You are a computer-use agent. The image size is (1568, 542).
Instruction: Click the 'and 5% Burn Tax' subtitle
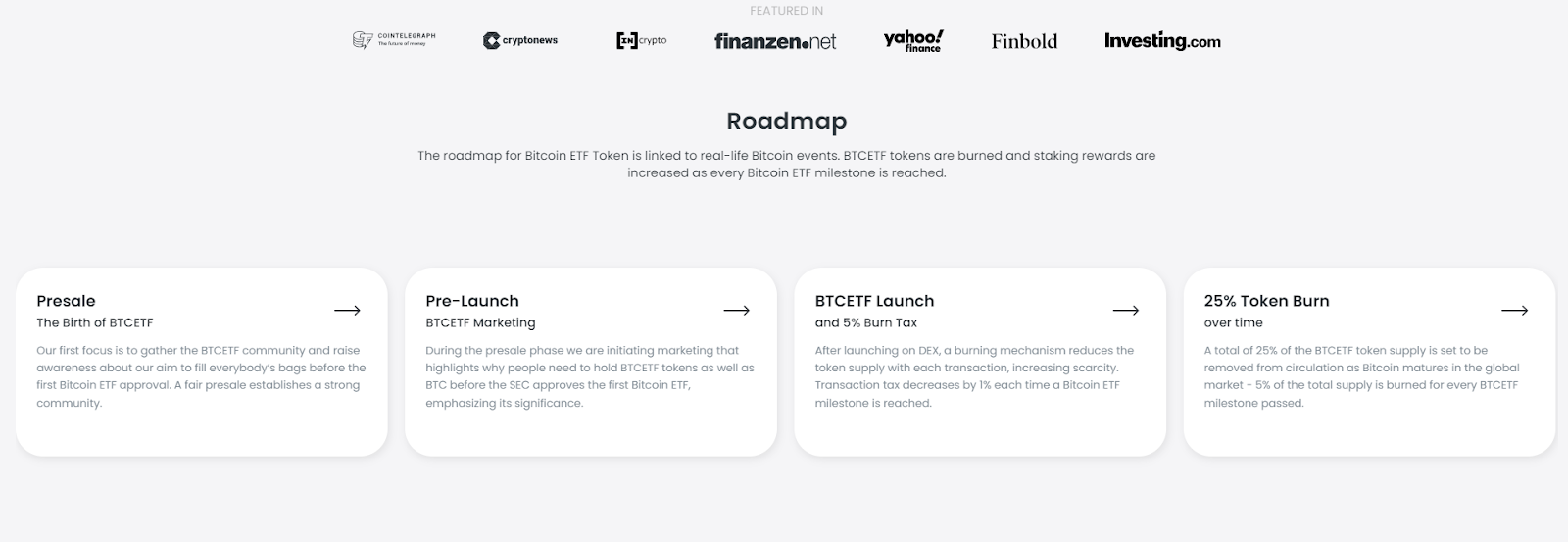coord(865,322)
